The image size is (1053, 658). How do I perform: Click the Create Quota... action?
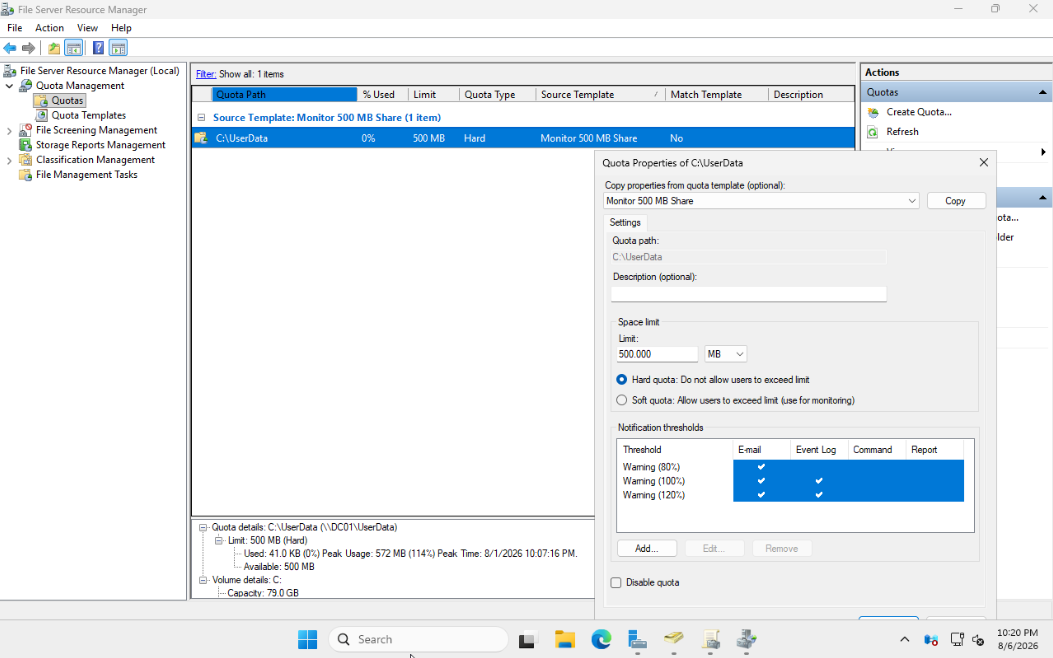[x=919, y=112]
